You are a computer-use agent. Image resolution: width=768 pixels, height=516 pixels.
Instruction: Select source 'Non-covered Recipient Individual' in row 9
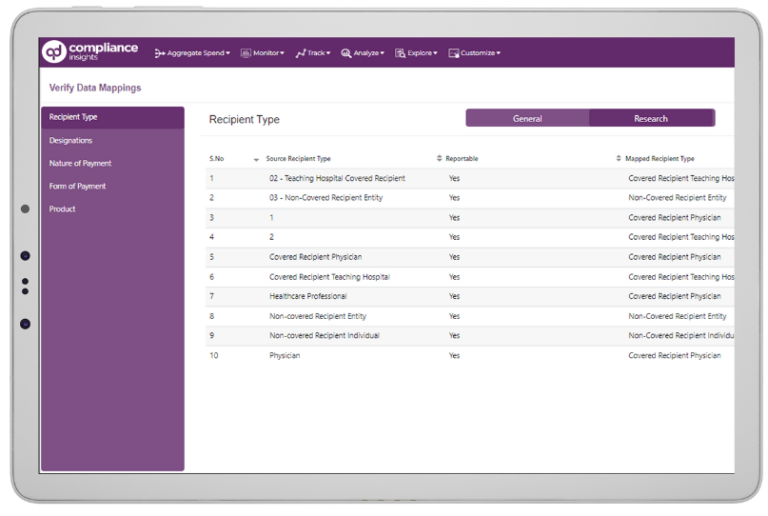324,335
